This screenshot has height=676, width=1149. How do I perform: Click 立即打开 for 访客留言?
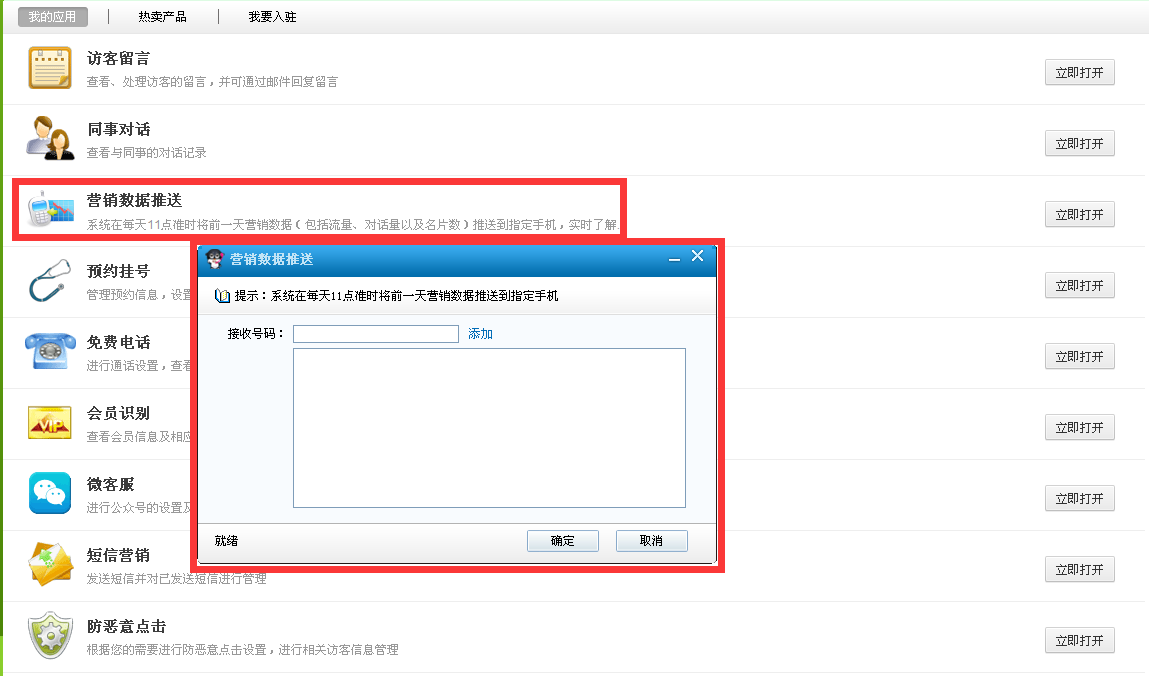[1079, 73]
